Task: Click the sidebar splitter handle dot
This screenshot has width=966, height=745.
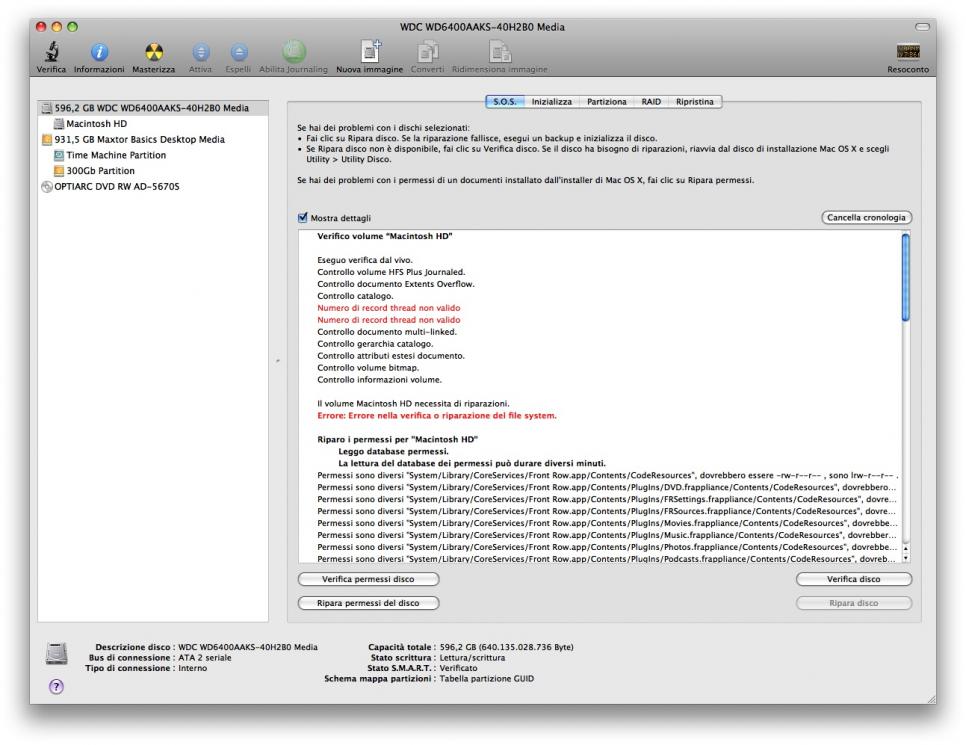Action: [x=278, y=360]
